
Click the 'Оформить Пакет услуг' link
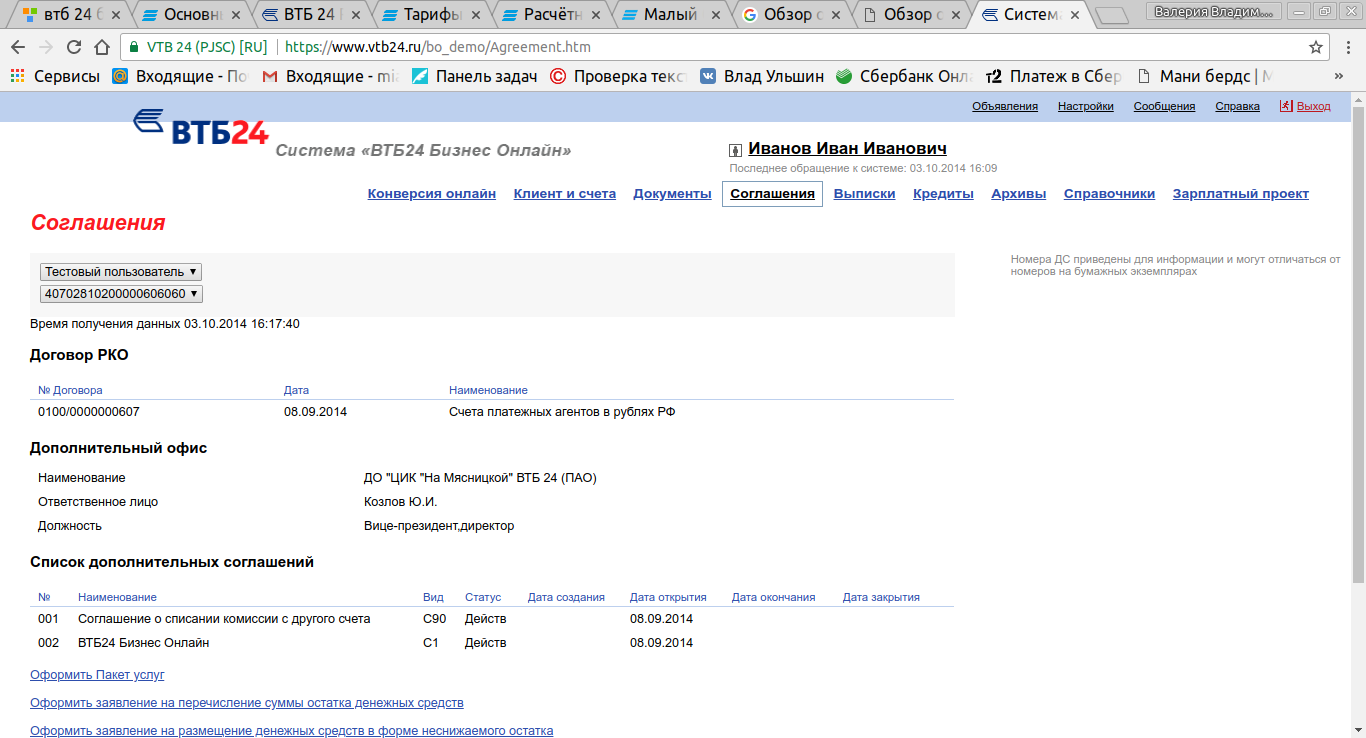pos(97,675)
